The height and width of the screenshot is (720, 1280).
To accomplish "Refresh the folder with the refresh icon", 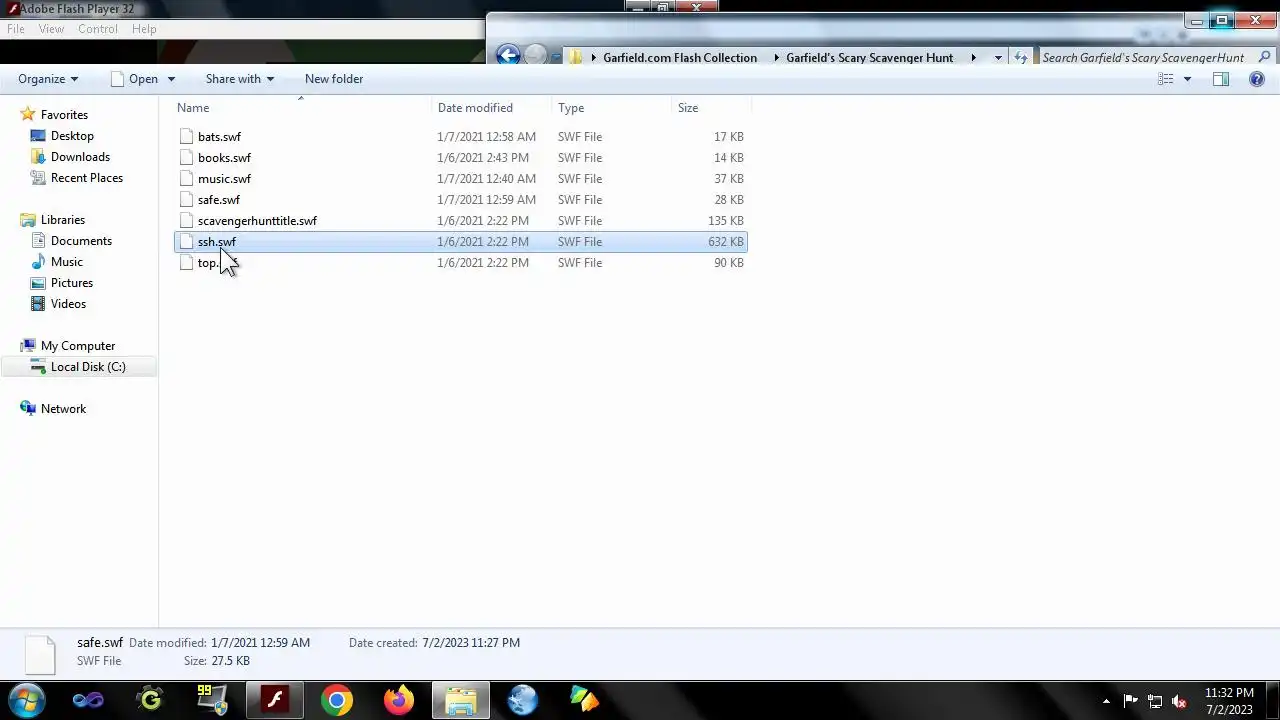I will coord(1021,58).
